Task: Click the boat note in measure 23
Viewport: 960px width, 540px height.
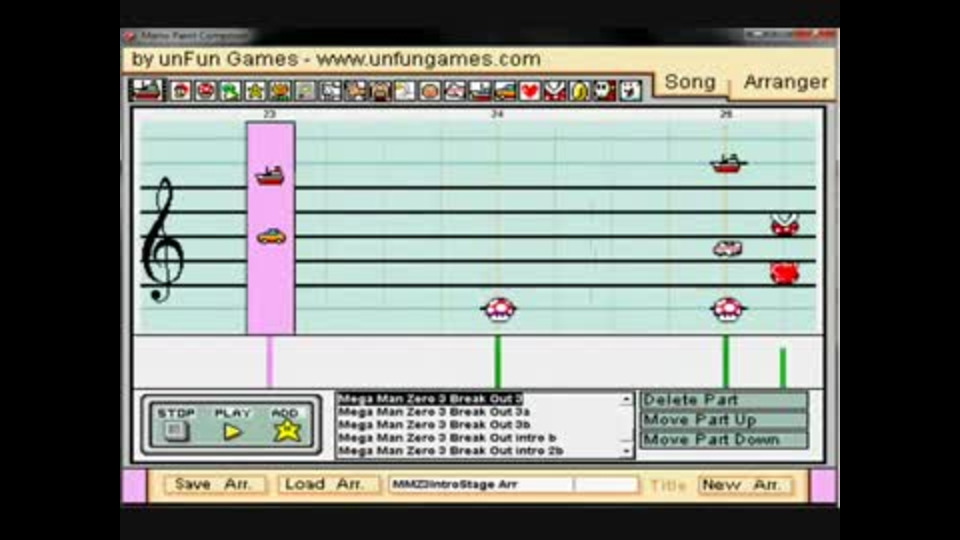Action: pos(270,176)
